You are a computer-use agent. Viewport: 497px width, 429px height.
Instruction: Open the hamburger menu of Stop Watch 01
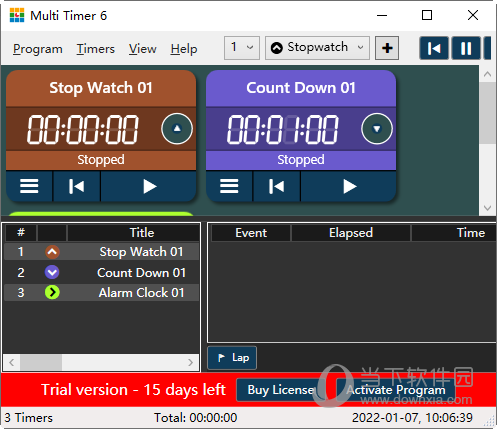[x=29, y=186]
